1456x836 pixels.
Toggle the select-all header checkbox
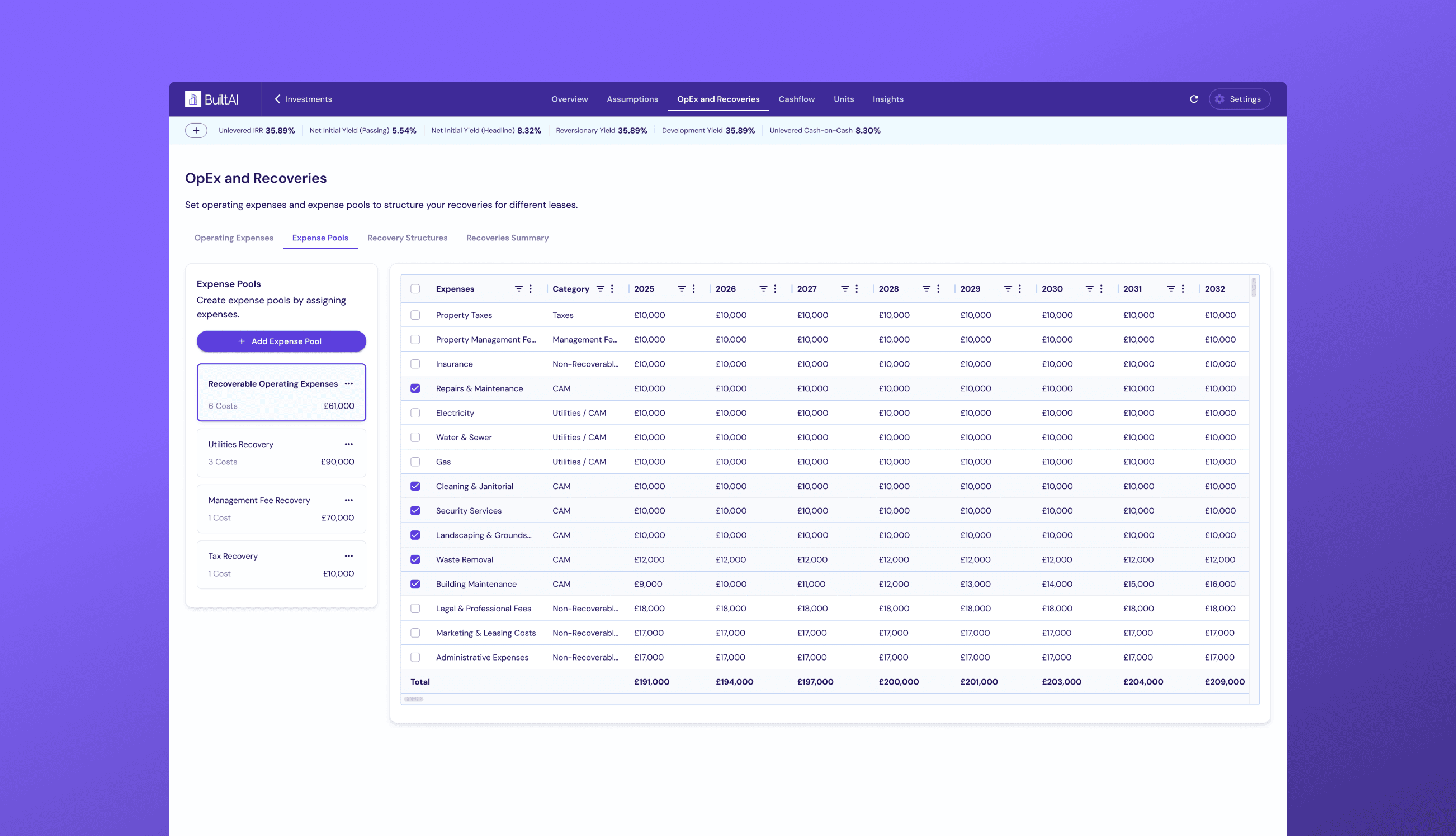tap(415, 289)
